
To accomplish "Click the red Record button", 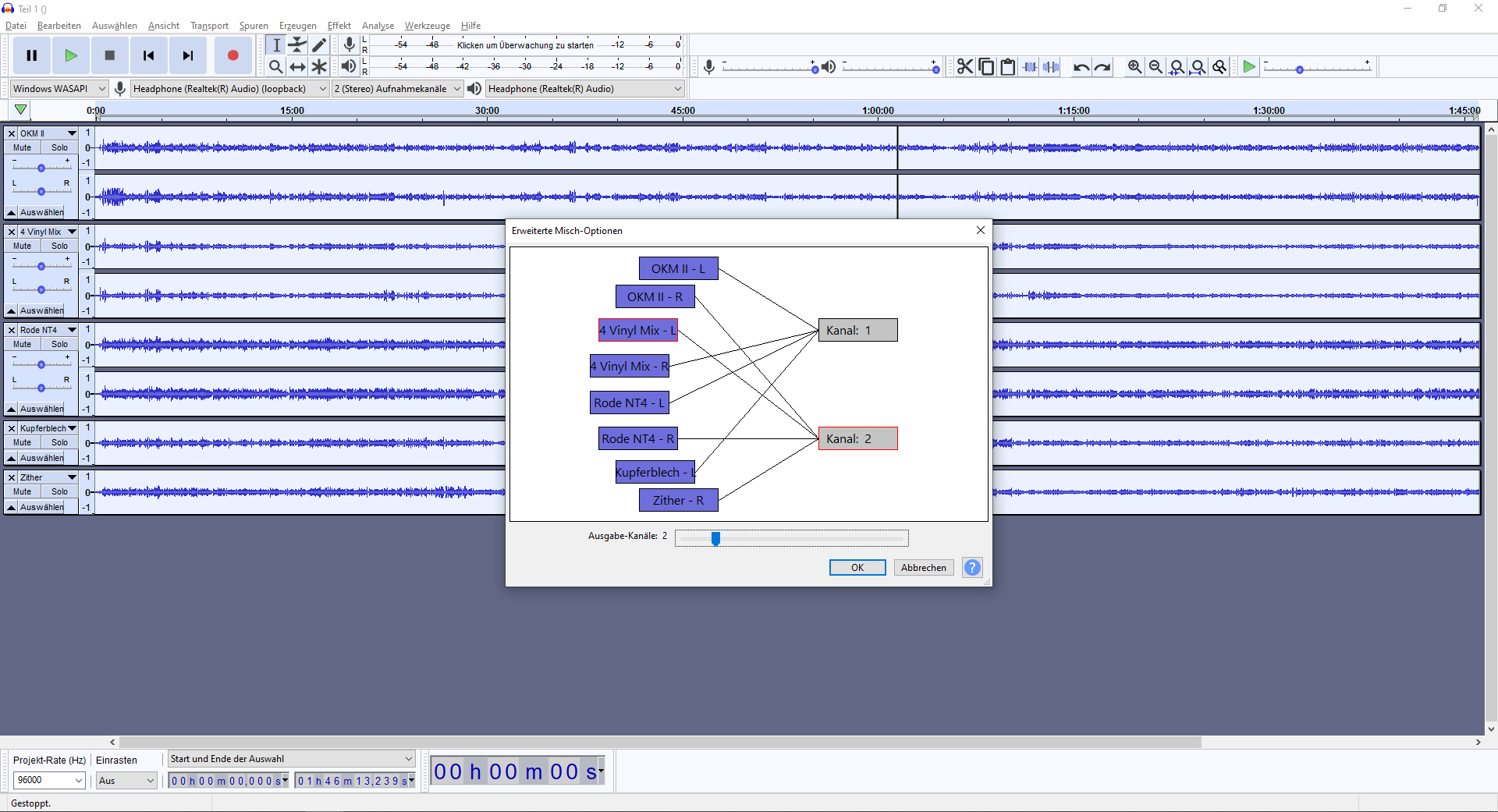I will click(233, 55).
